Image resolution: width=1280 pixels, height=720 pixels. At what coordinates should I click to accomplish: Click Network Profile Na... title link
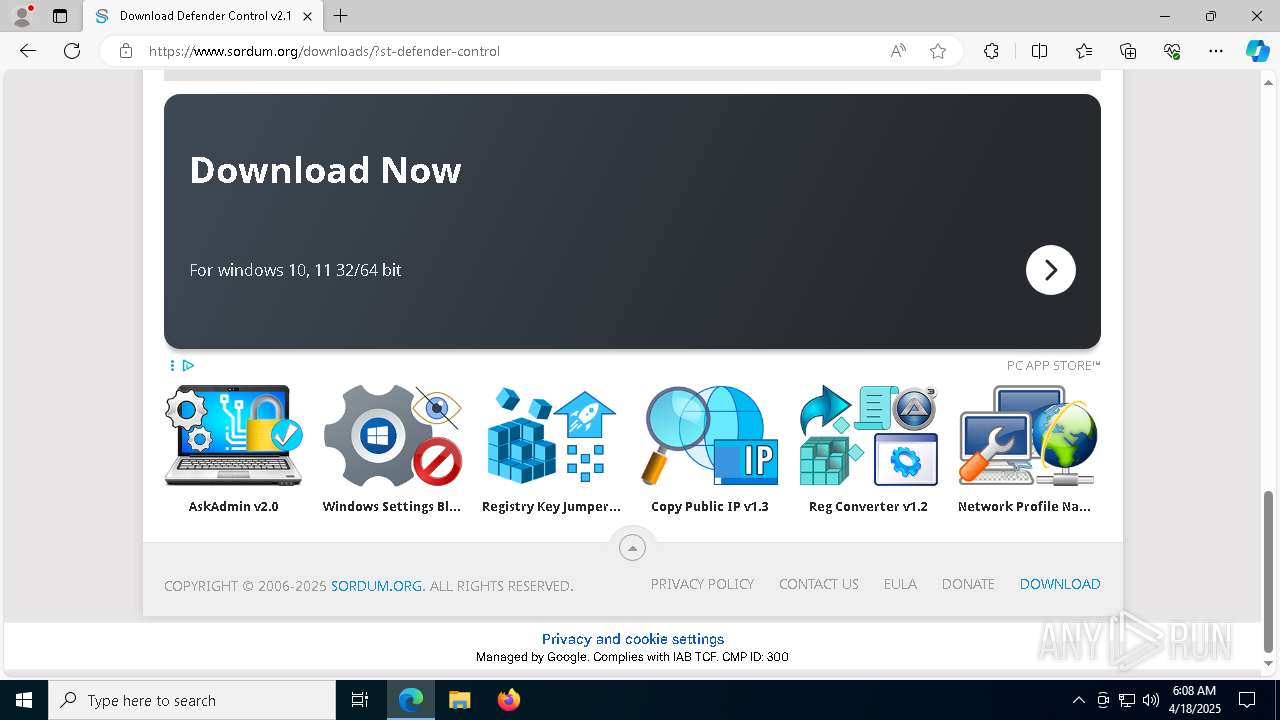[x=1024, y=507]
